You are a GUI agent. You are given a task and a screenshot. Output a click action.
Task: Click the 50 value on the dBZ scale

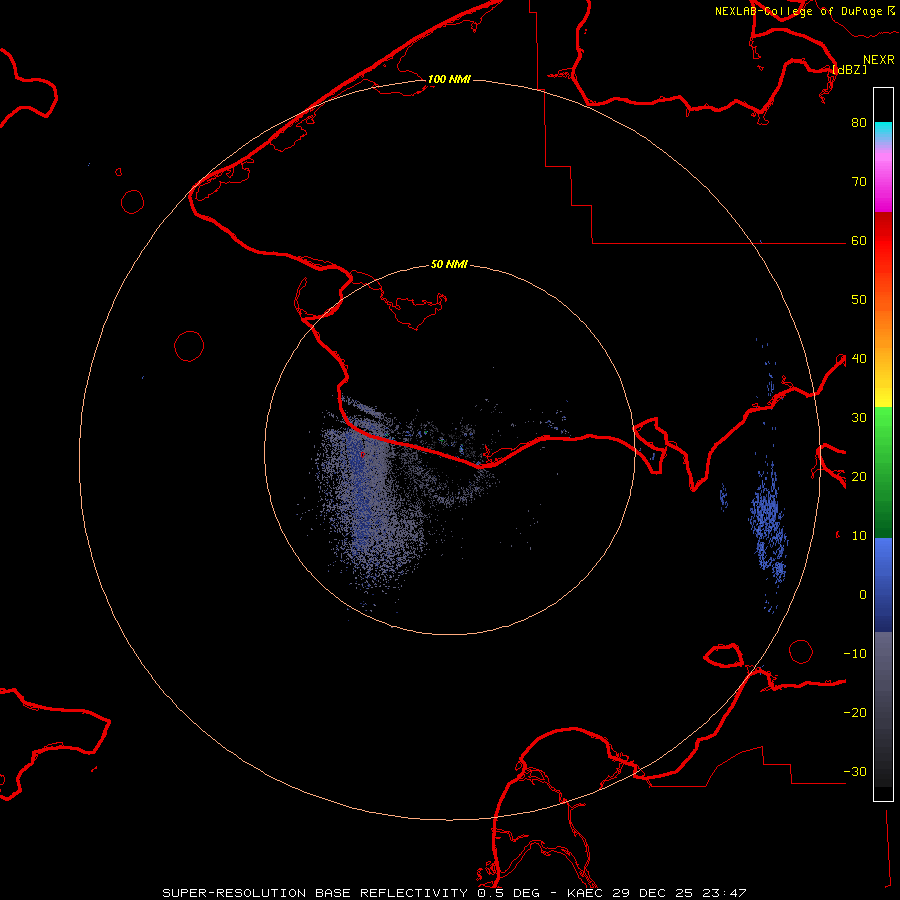coord(859,300)
